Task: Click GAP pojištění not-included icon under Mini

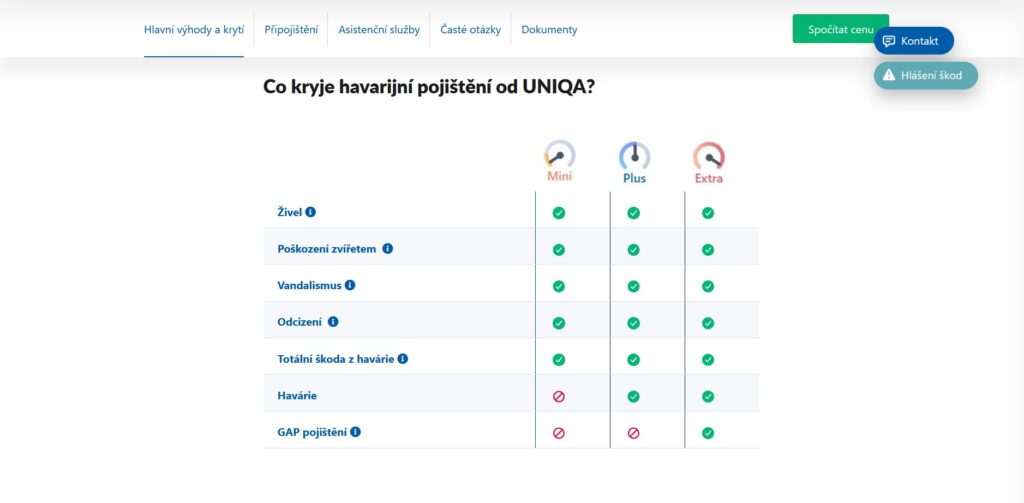Action: [x=559, y=432]
